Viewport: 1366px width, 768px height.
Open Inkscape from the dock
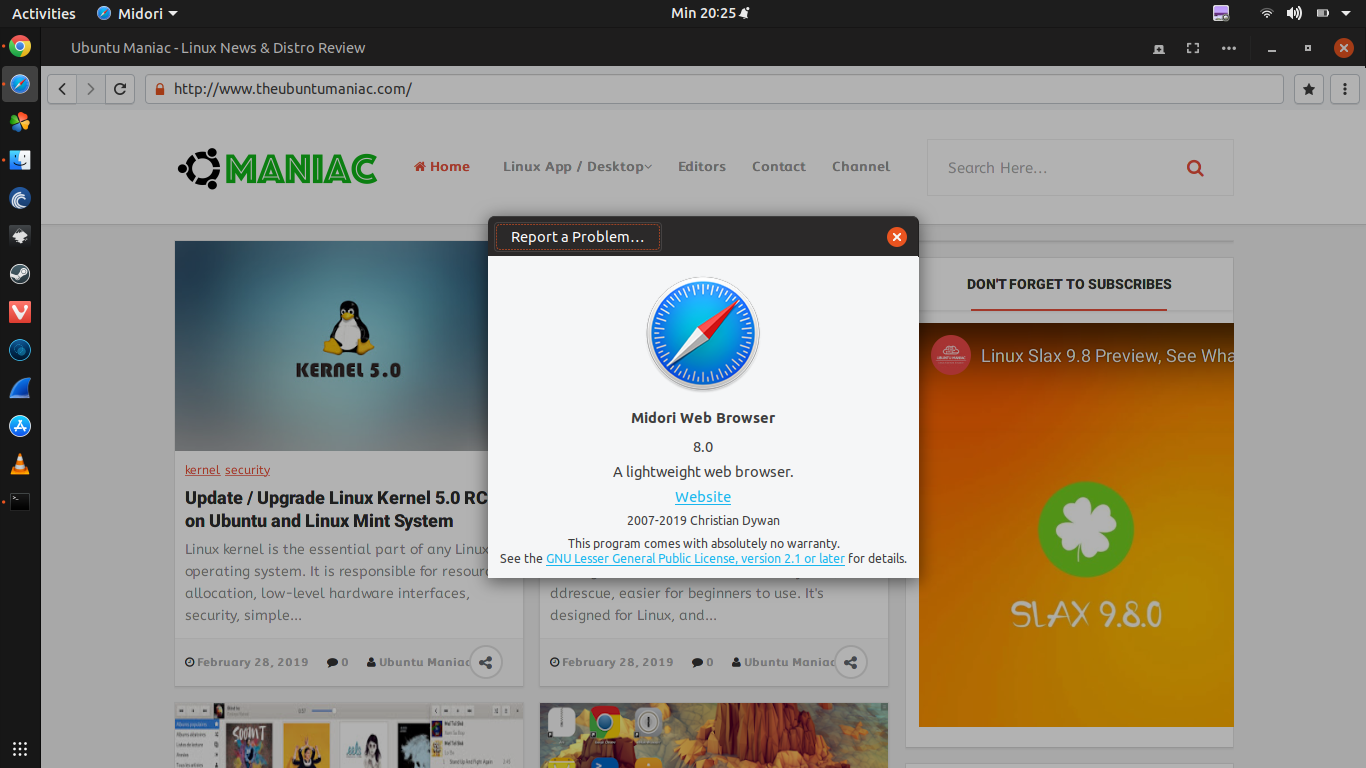(20, 236)
